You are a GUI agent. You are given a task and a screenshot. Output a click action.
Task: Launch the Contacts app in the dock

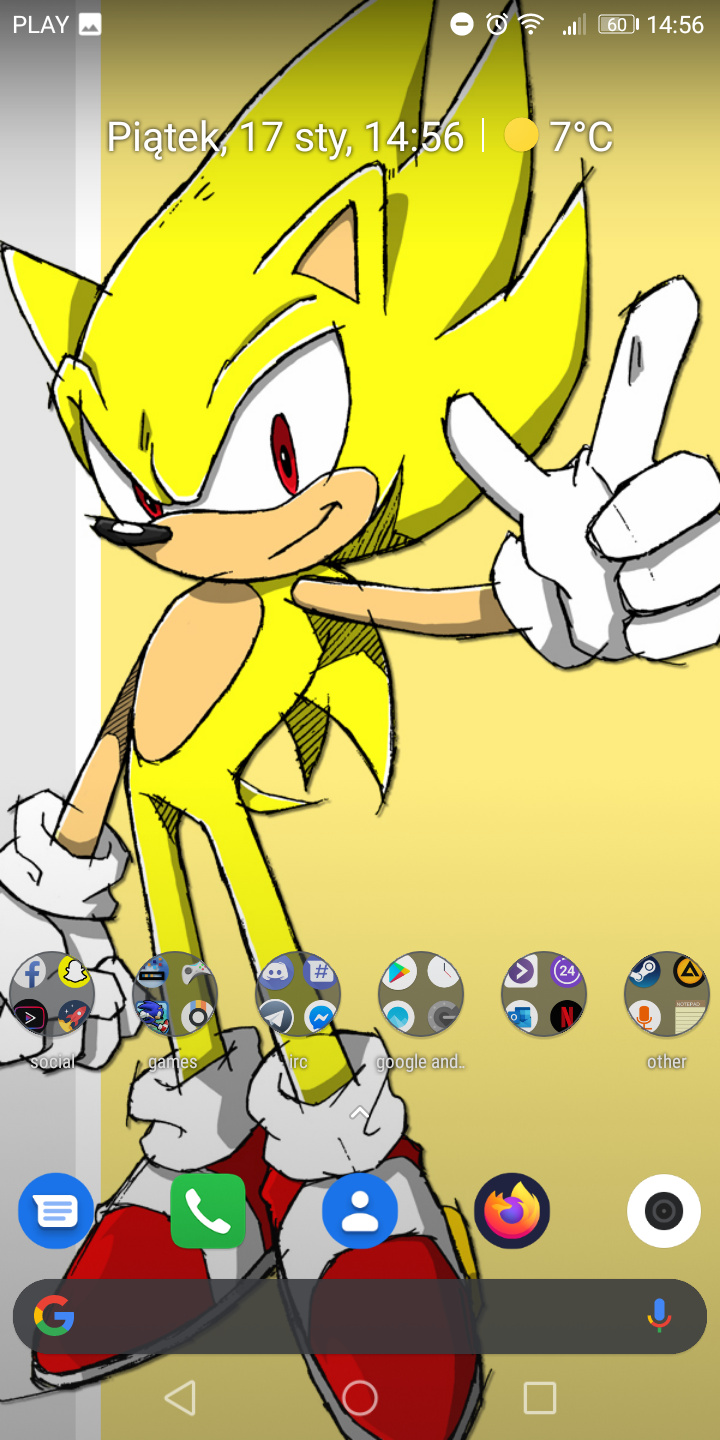(x=360, y=1211)
